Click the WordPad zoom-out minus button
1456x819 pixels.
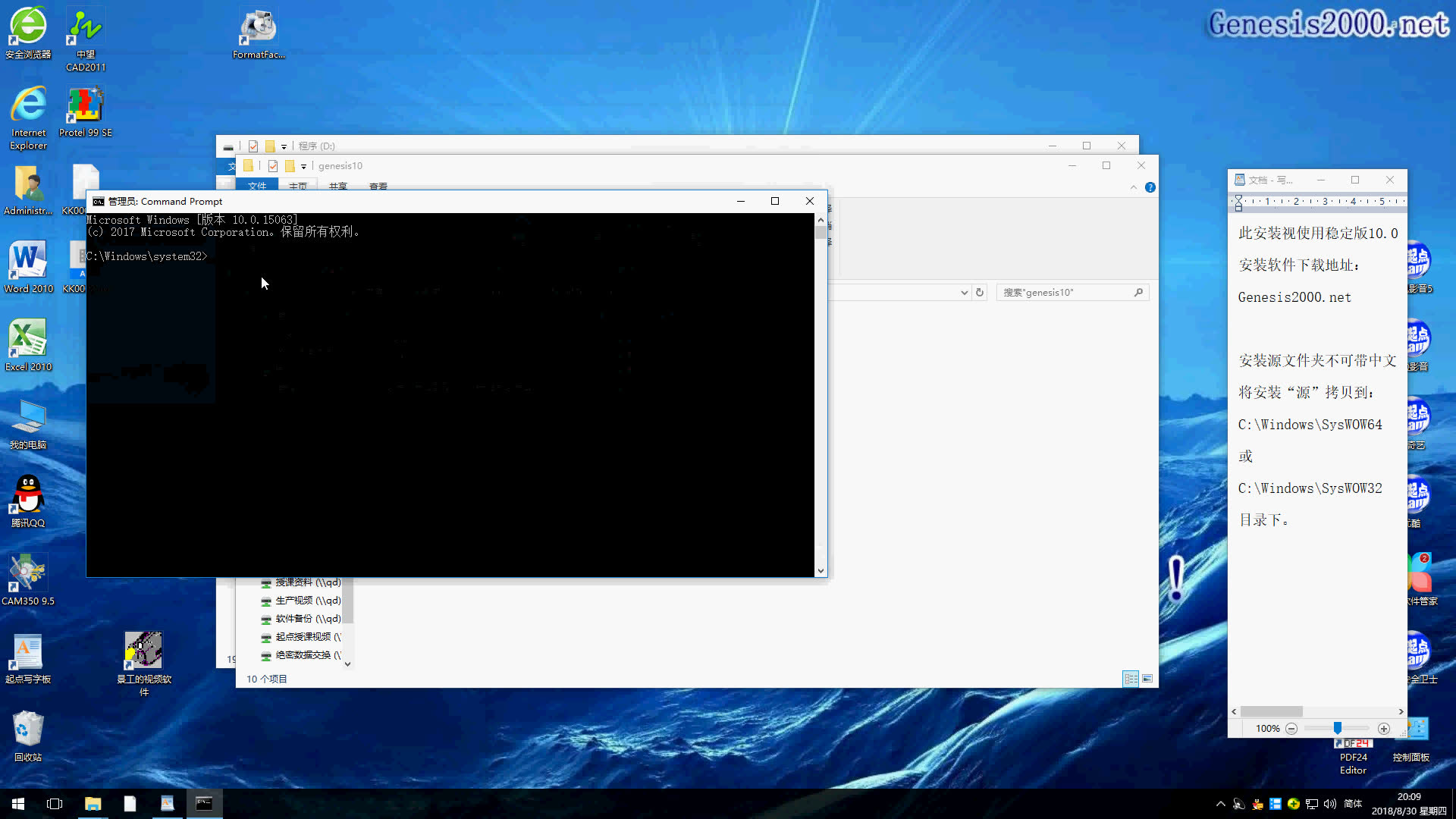click(1291, 729)
